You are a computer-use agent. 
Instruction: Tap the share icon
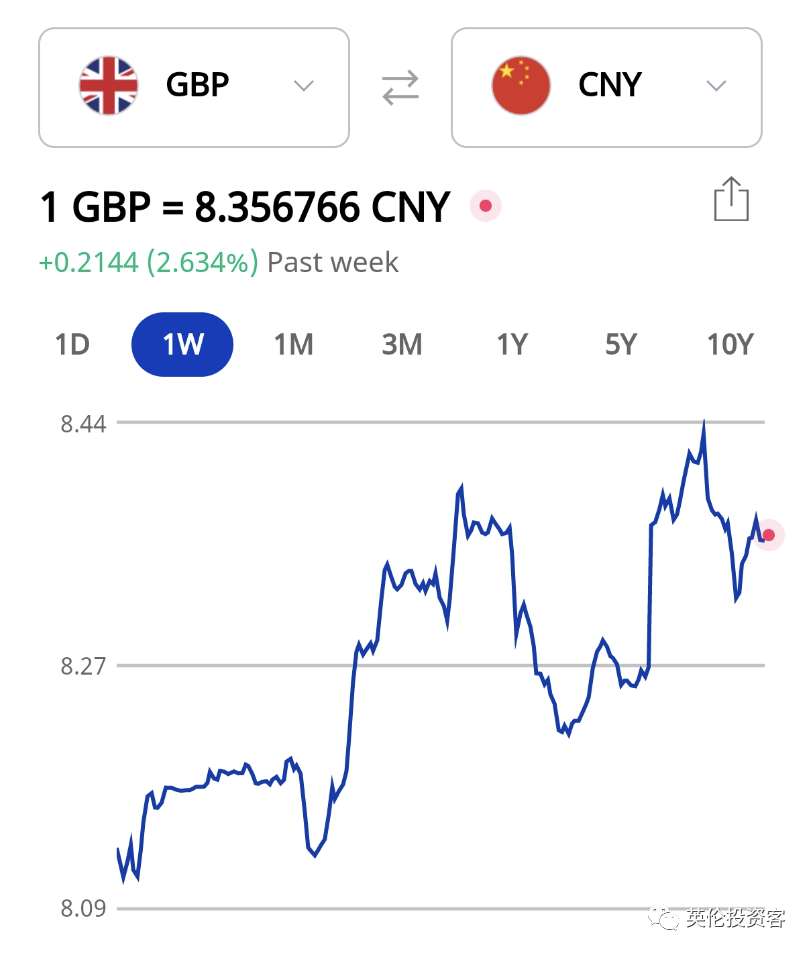pyautogui.click(x=730, y=199)
